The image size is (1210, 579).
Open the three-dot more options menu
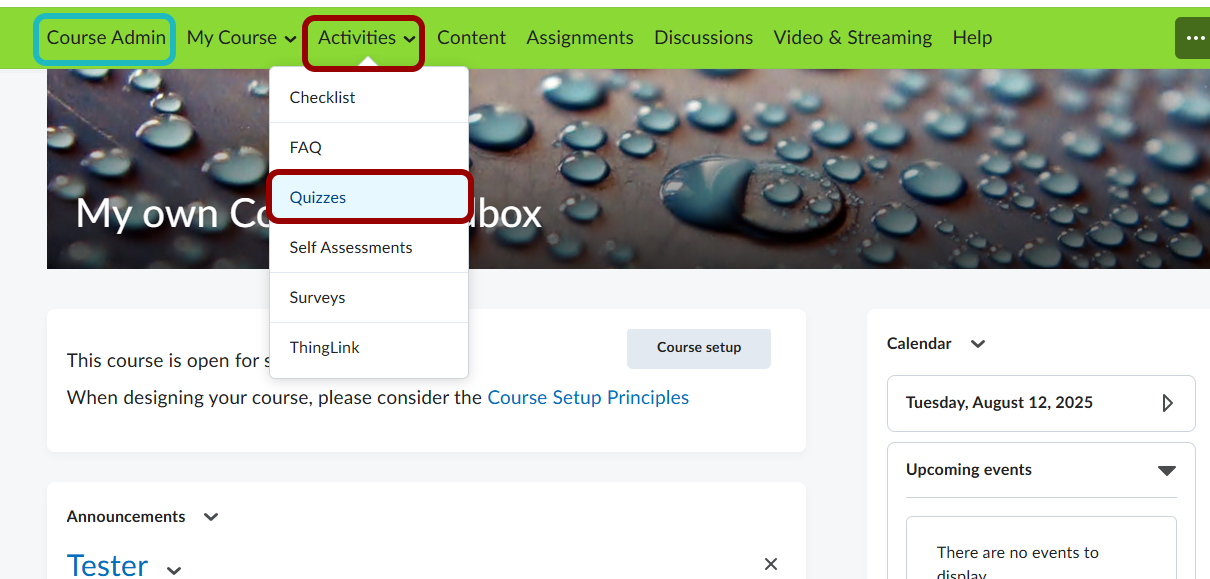tap(1192, 38)
